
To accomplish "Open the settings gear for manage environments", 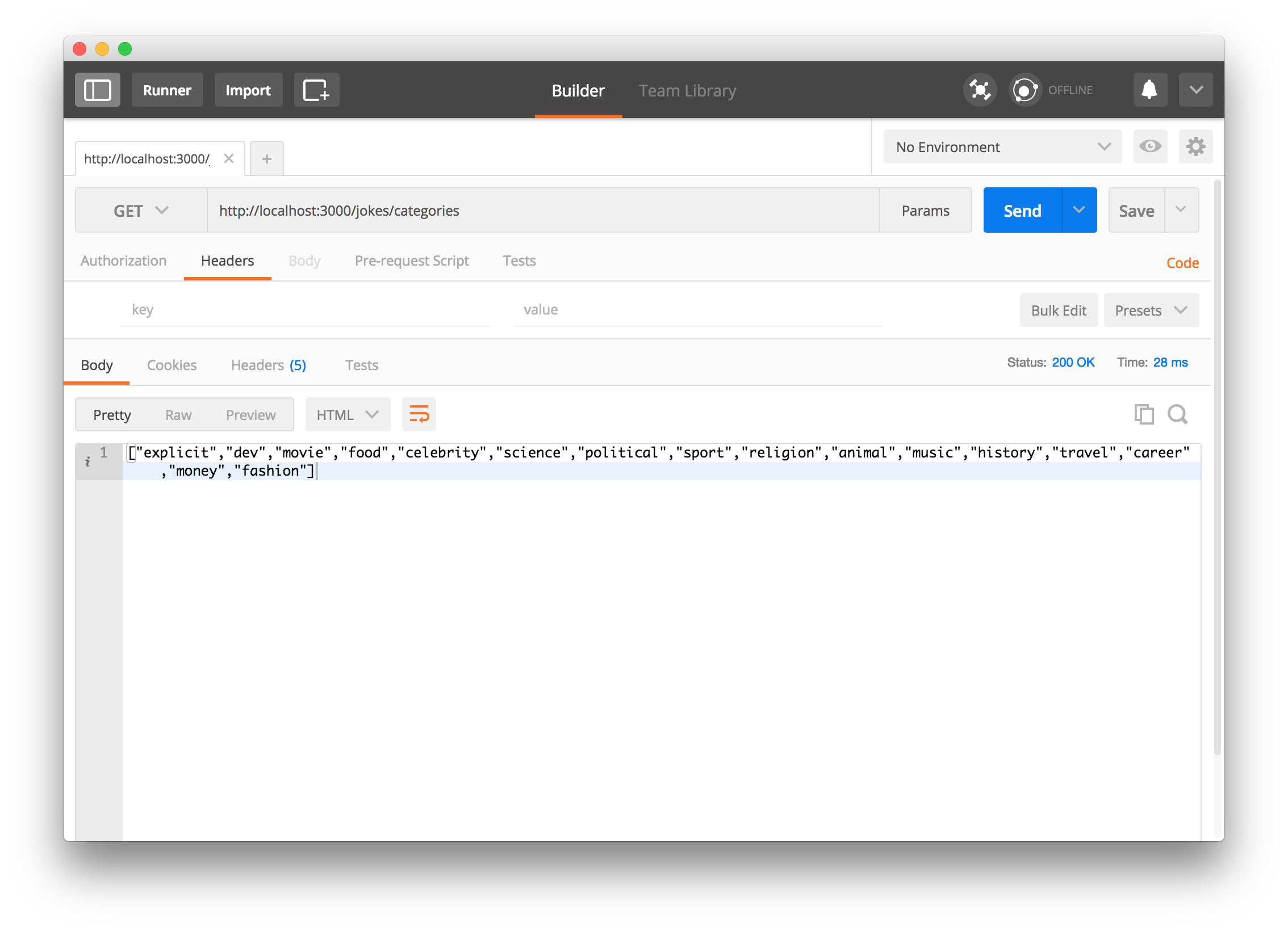I will coord(1195,147).
